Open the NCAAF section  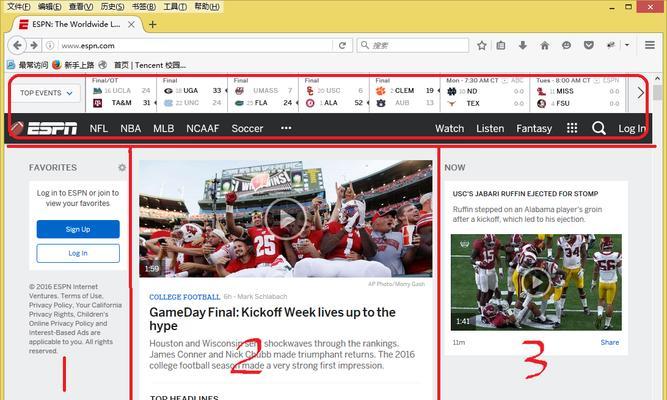click(202, 128)
